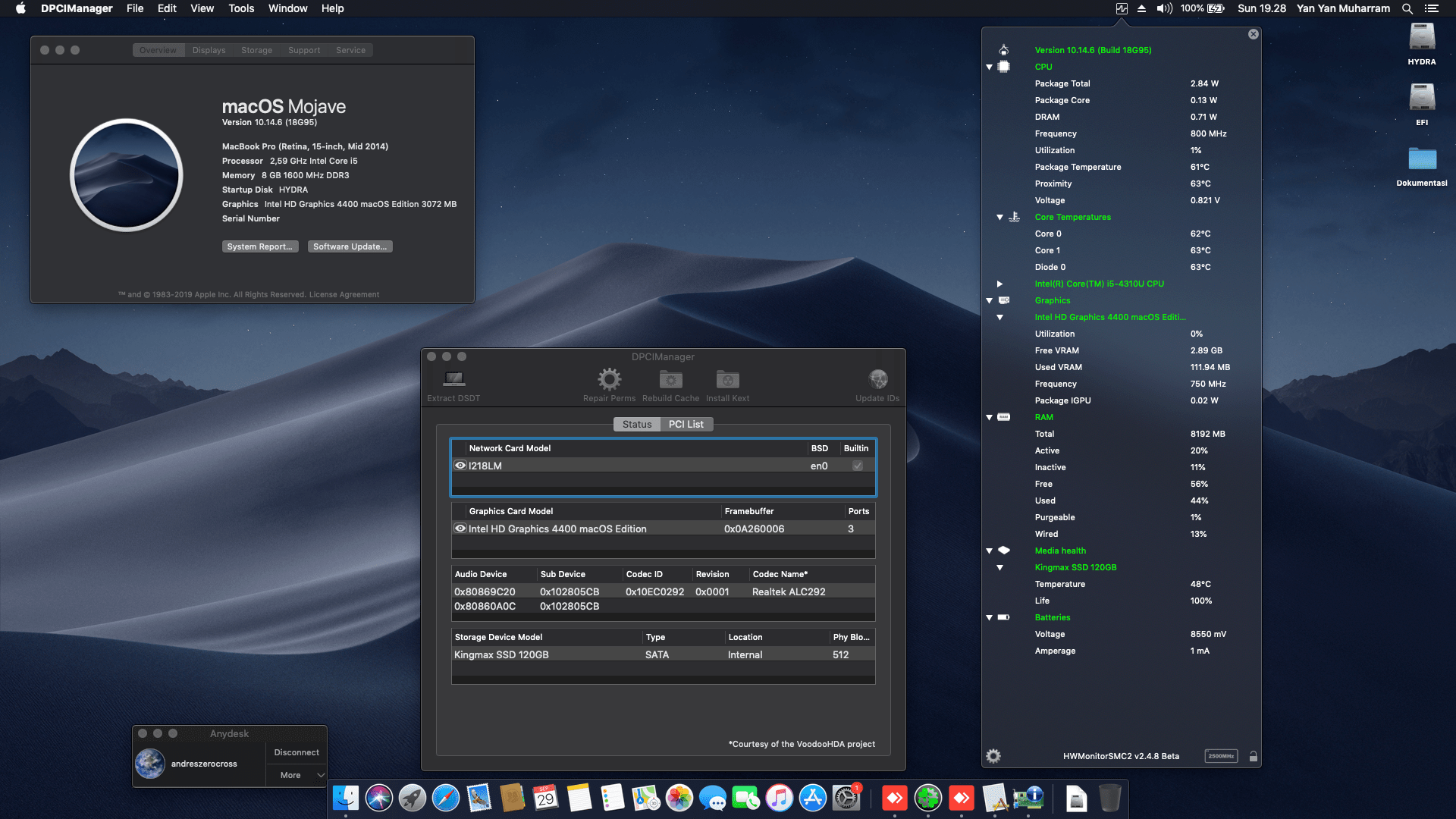Screen dimensions: 1456x819
Task: Expand the Intel Core i5-4310U CPU entry
Action: (x=999, y=284)
